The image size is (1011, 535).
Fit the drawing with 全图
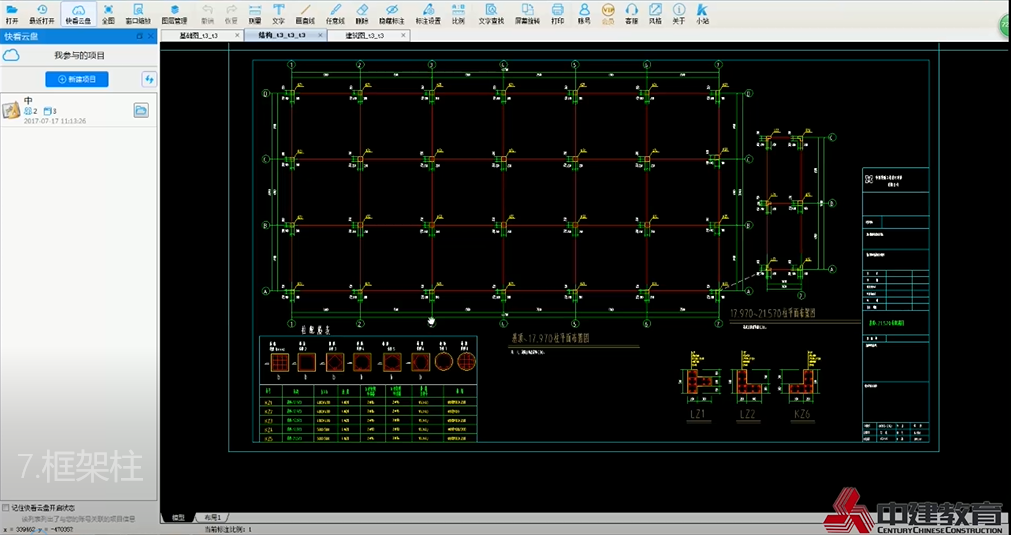(x=108, y=14)
